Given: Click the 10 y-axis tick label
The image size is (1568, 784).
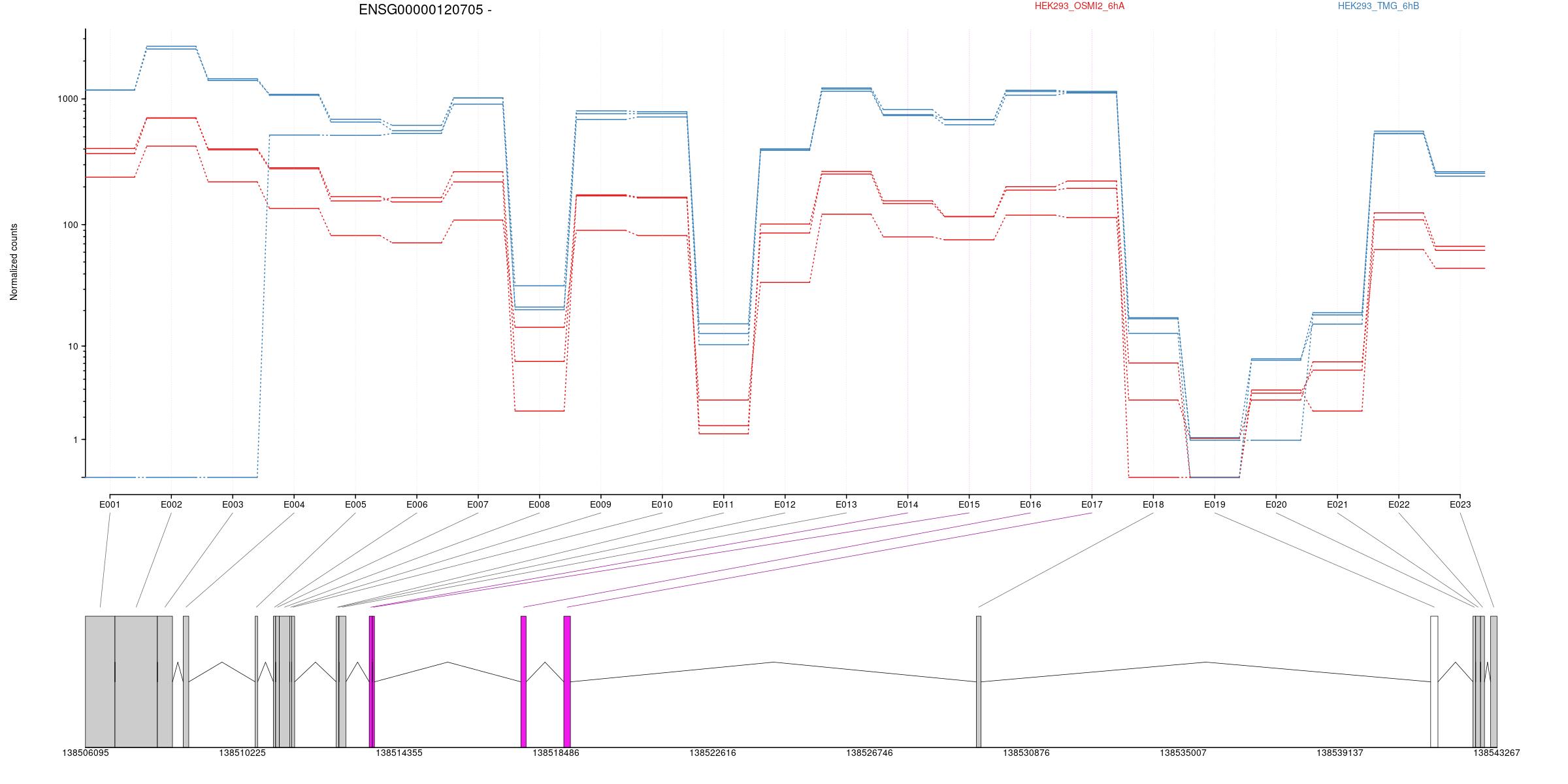Looking at the screenshot, I should click(73, 346).
